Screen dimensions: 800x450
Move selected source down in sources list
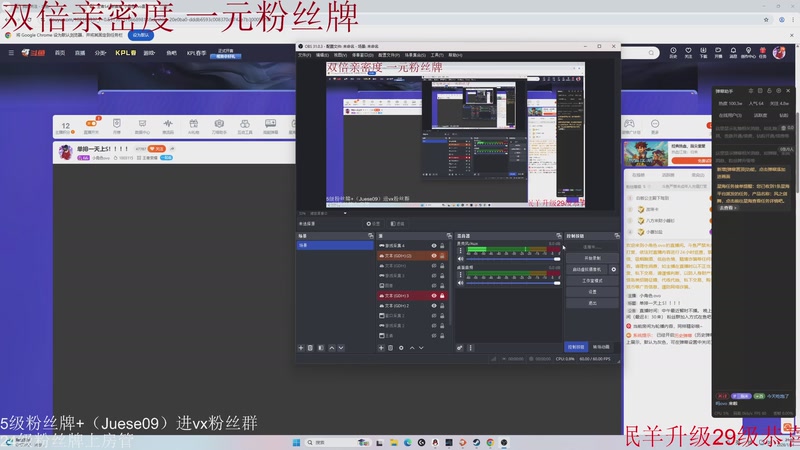point(421,348)
